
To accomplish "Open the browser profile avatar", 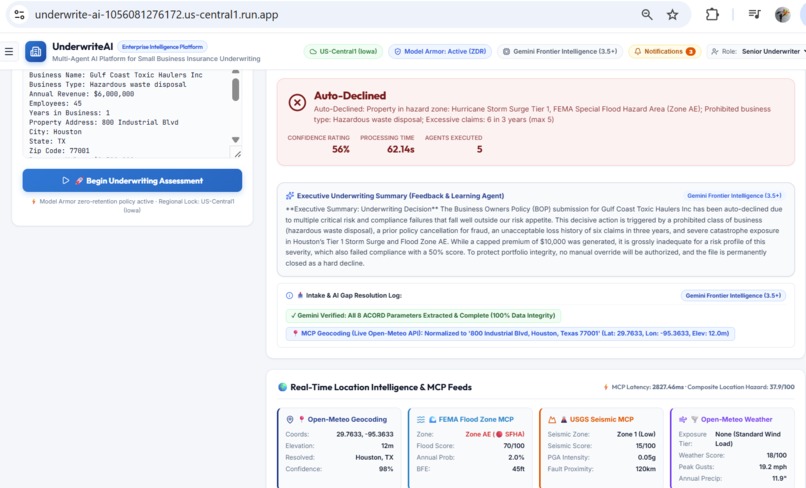I will (x=782, y=14).
